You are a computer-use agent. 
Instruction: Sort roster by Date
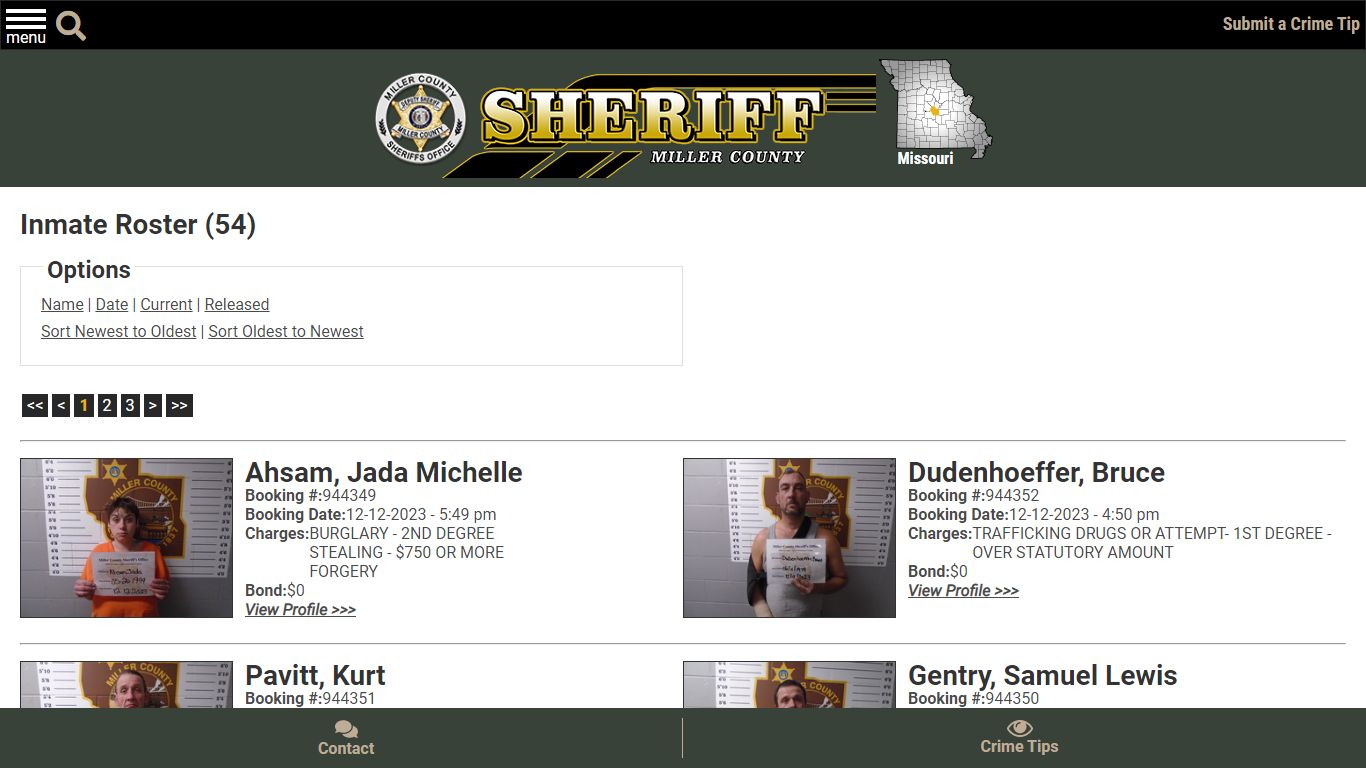click(x=112, y=304)
